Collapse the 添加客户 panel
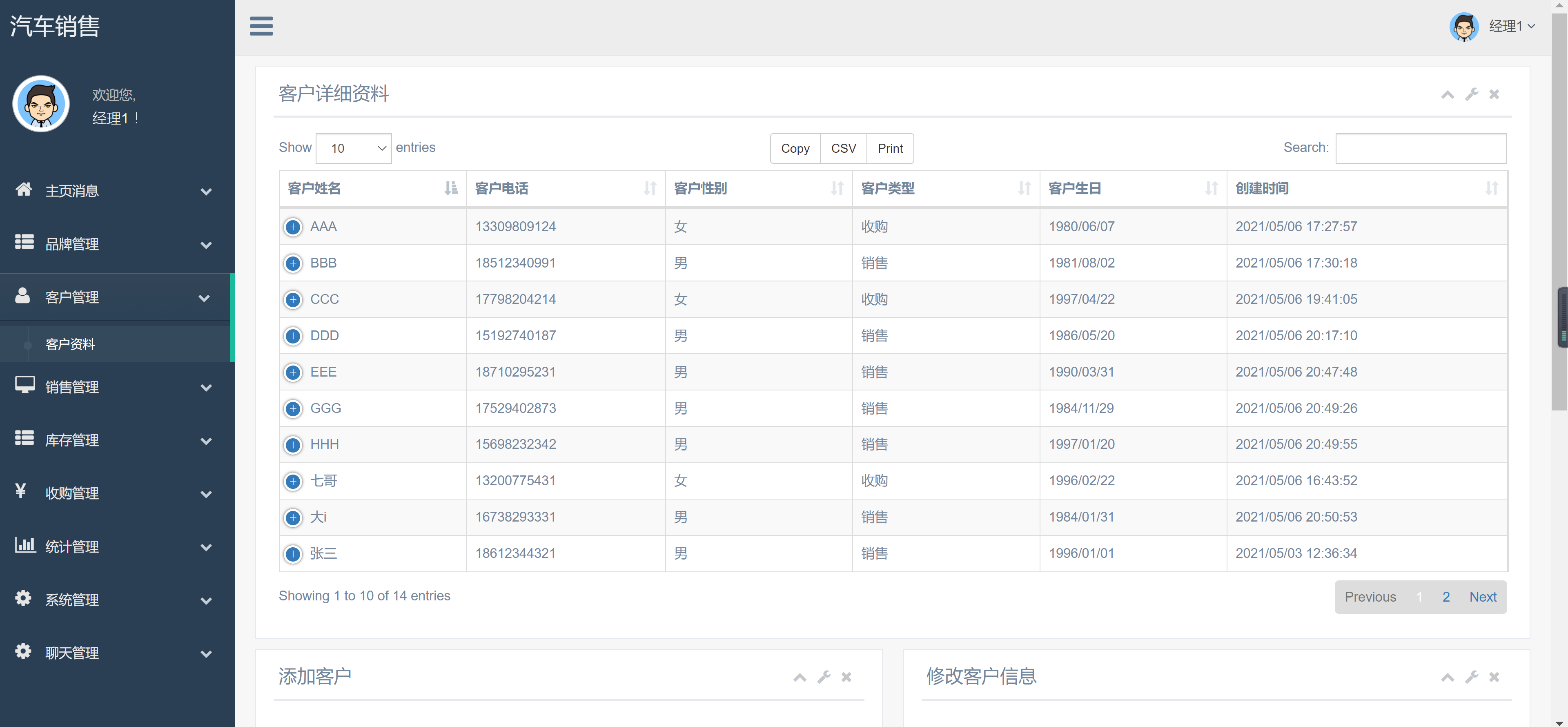 click(800, 677)
